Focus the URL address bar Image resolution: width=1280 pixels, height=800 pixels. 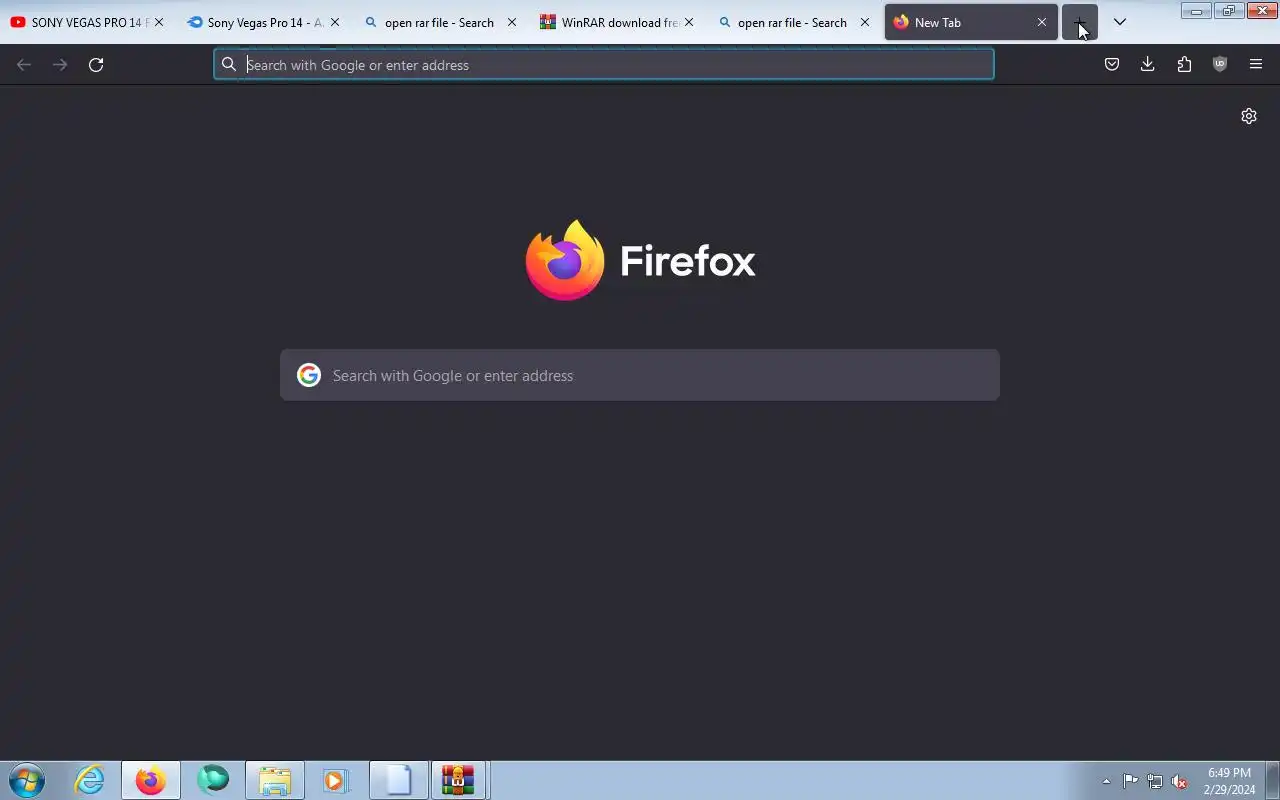pos(604,65)
